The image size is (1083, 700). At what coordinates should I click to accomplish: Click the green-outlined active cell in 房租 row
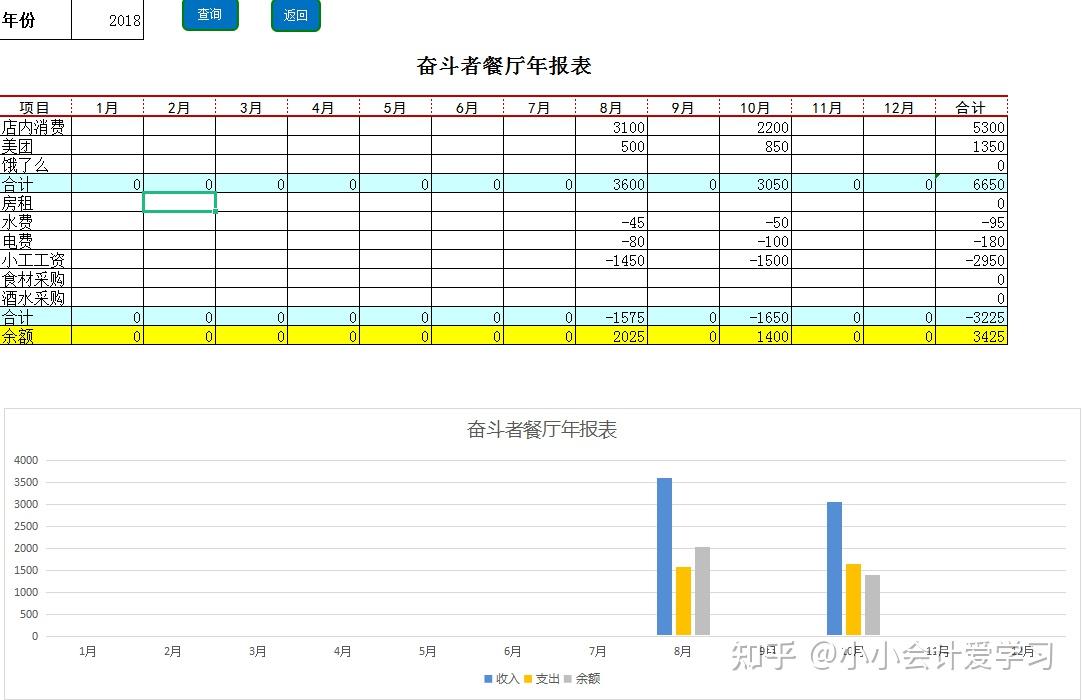pos(180,202)
